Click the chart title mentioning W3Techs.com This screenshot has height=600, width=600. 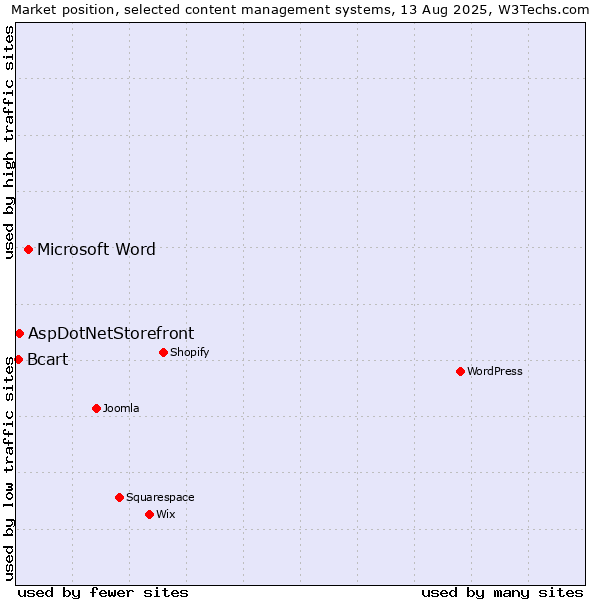point(300,10)
